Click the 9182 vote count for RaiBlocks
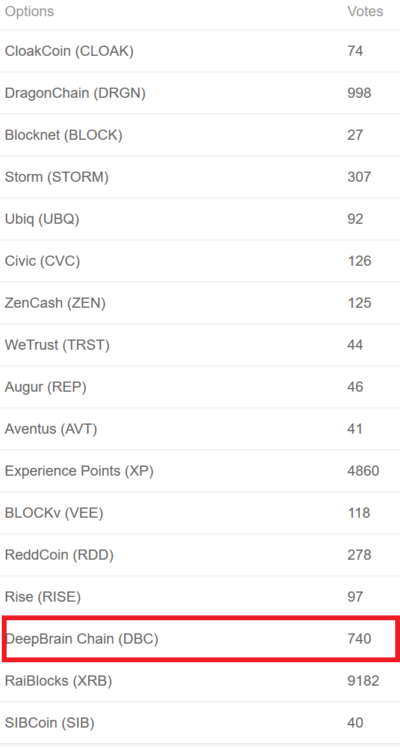400x748 pixels. (363, 681)
